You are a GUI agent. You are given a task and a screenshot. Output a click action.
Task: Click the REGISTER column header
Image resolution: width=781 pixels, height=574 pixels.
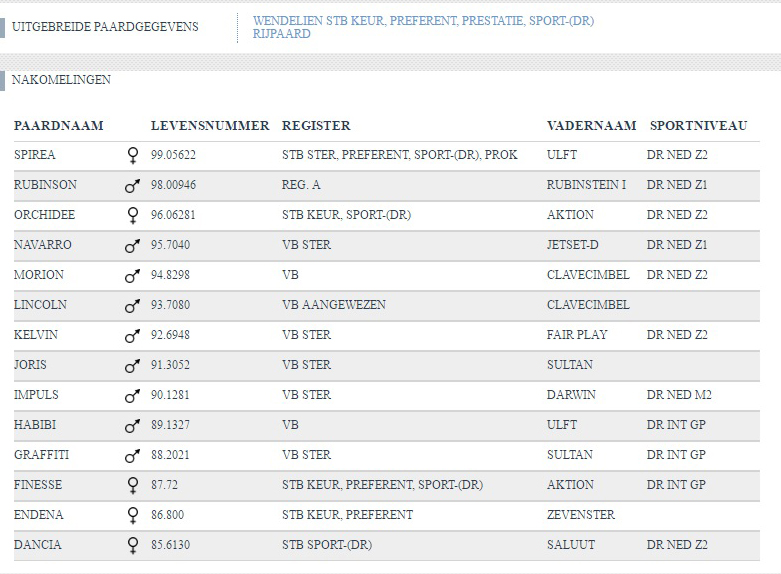(316, 126)
